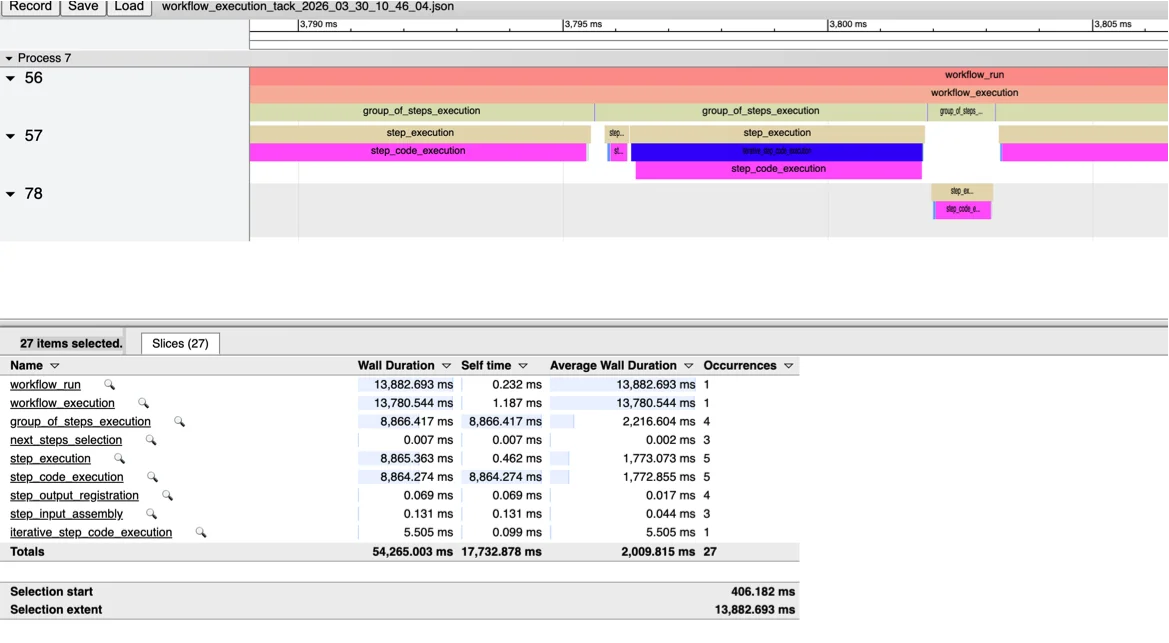Open the Self time column dropdown

(521, 365)
